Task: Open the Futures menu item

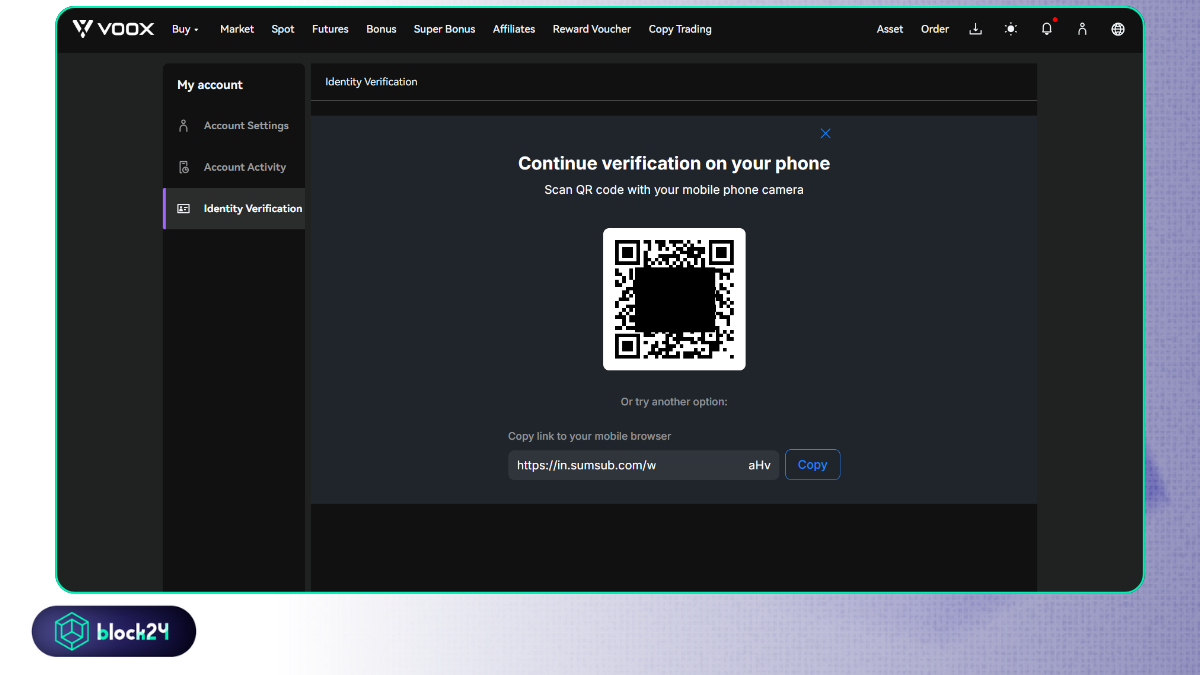Action: click(330, 29)
